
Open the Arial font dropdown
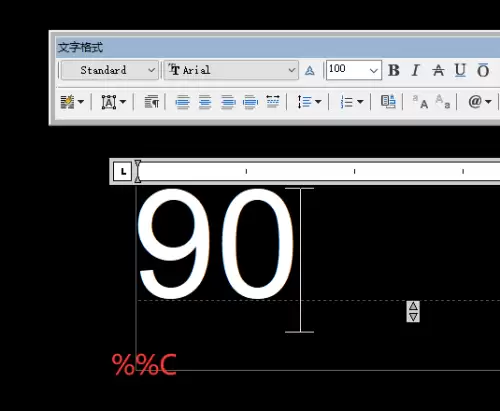231,70
